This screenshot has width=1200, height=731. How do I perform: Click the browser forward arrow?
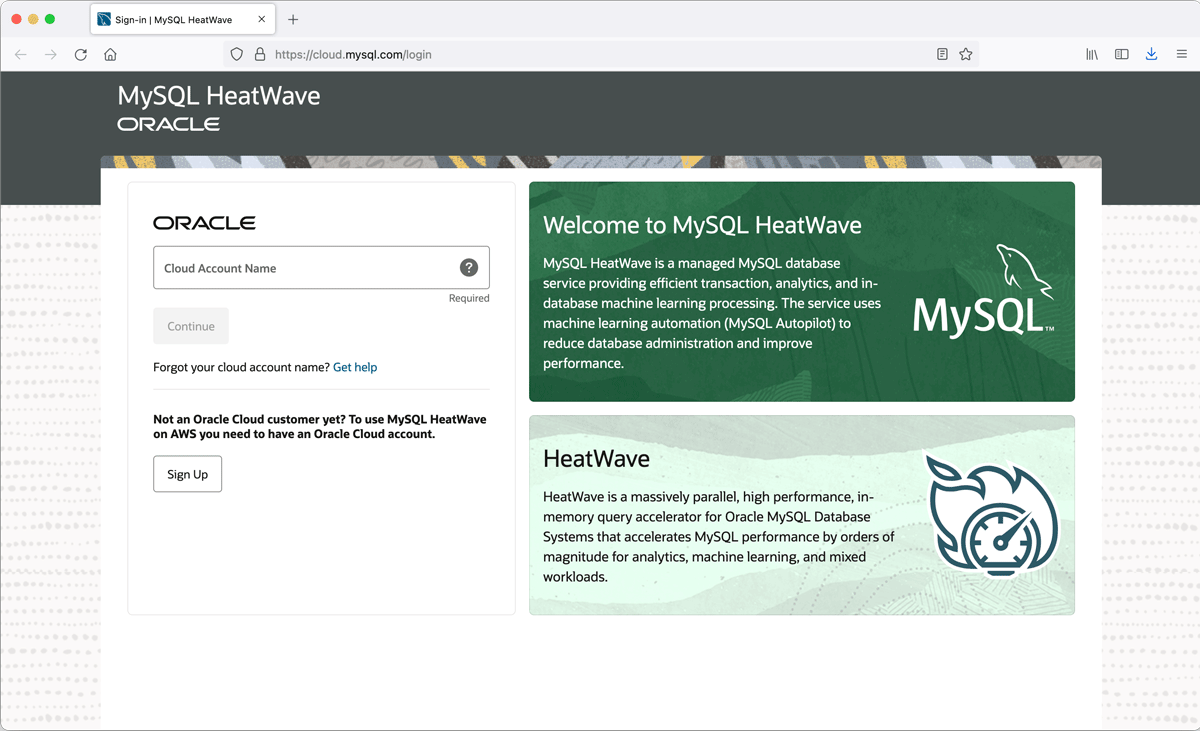pos(51,54)
